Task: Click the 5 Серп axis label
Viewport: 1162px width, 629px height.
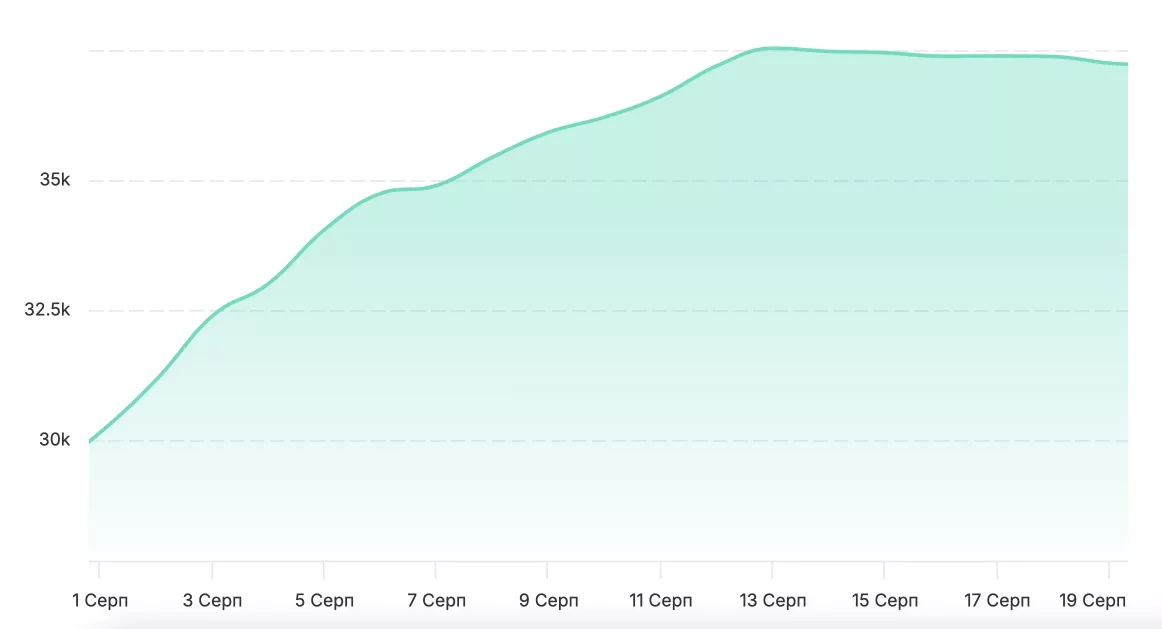Action: (325, 600)
